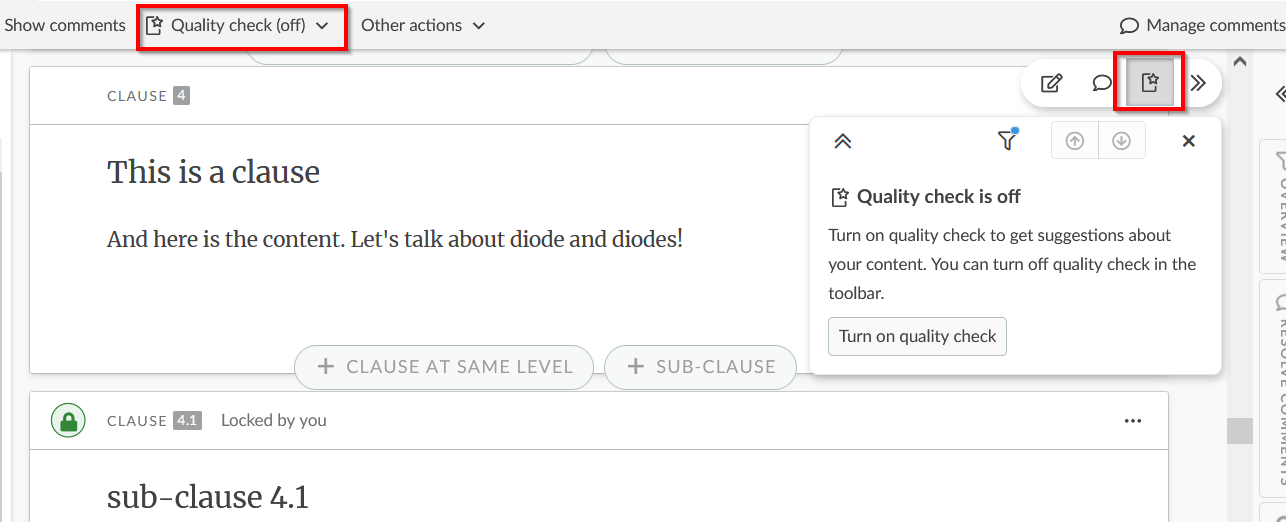Screen dimensions: 1286x522
Task: Click the "sub-clause 4.1" heading
Action: 208,497
